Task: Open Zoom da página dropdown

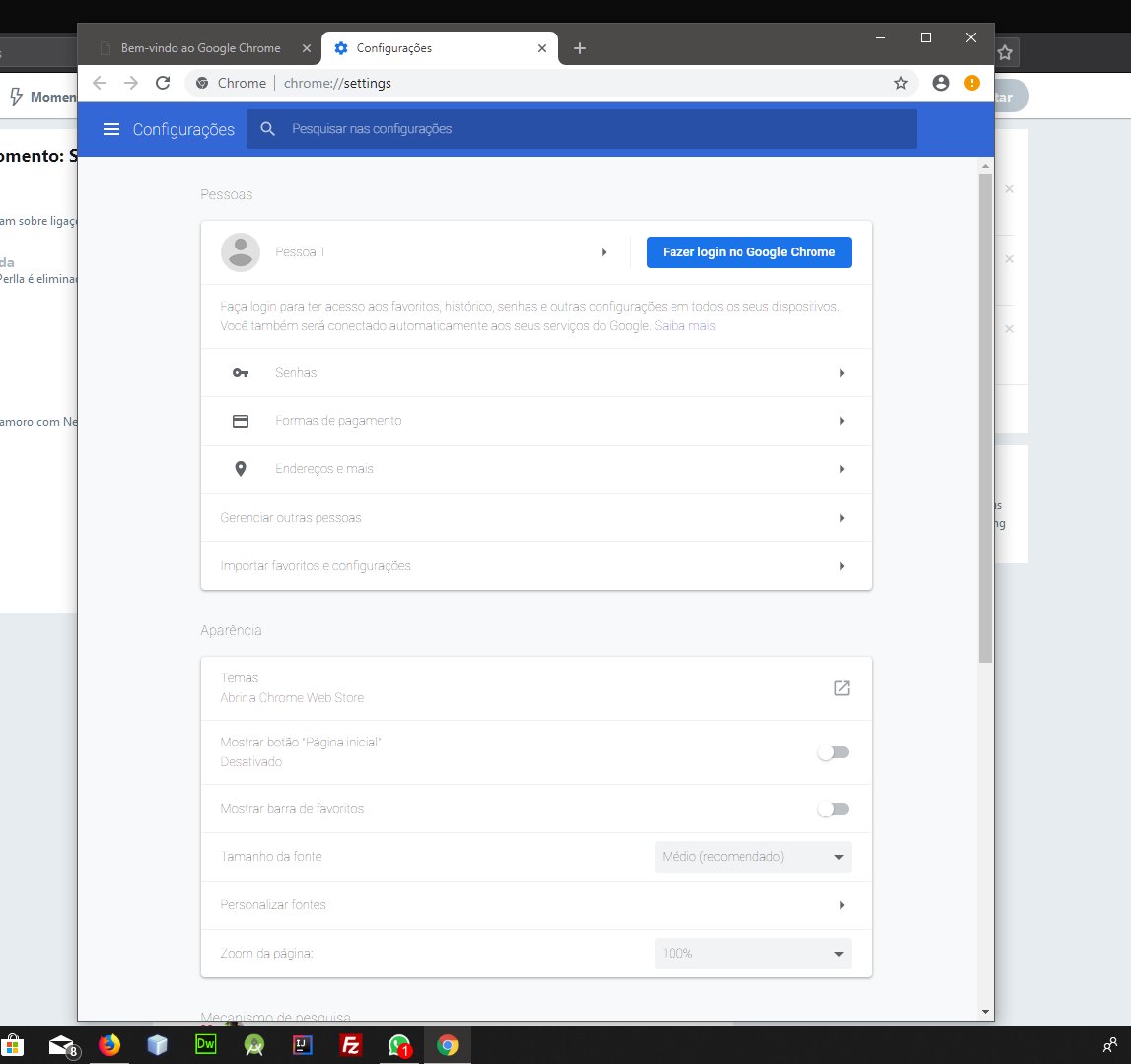Action: pos(753,954)
